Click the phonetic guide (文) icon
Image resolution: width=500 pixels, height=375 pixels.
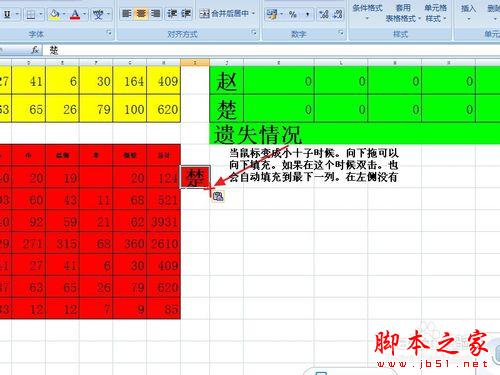(x=98, y=14)
